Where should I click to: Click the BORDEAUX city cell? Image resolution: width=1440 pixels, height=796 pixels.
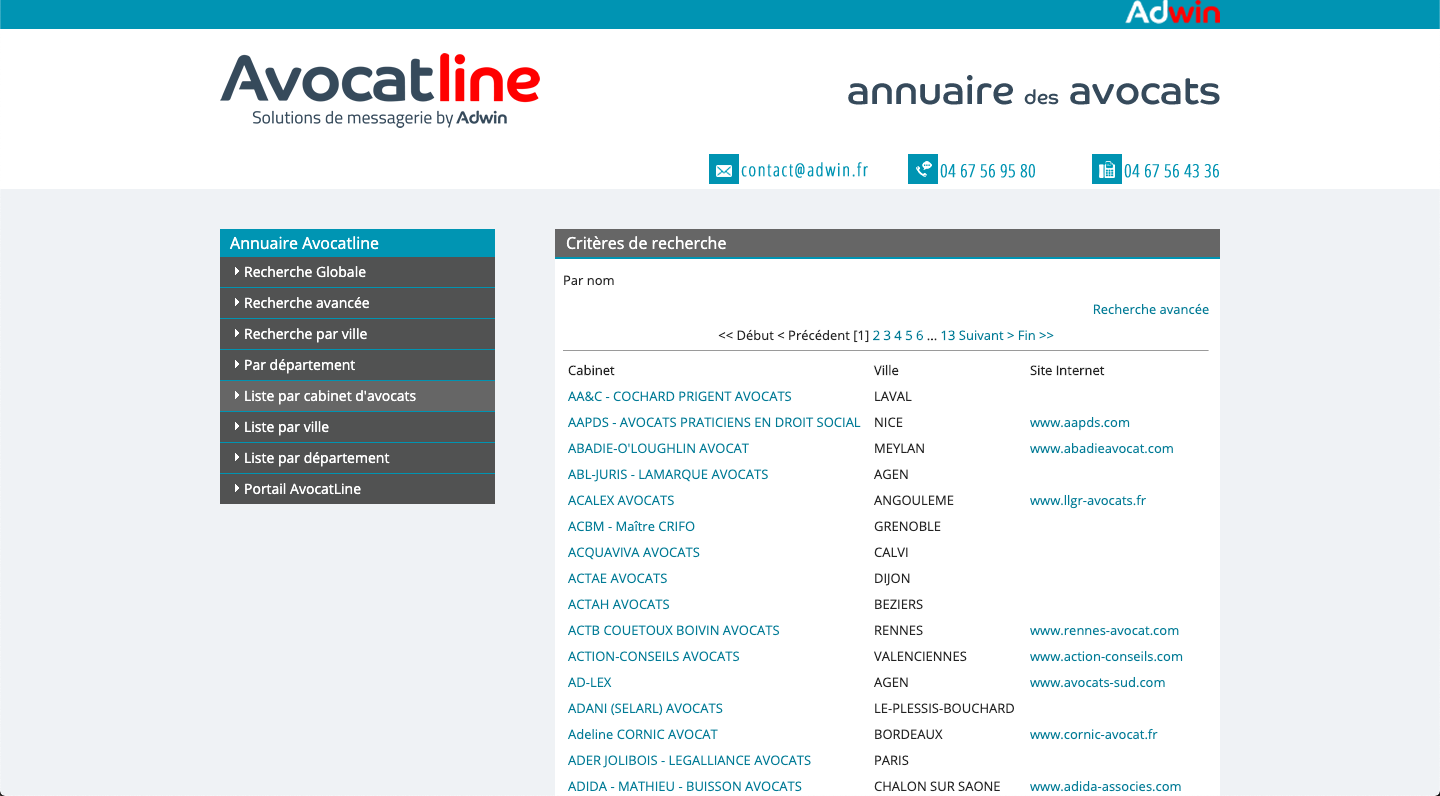(x=908, y=735)
